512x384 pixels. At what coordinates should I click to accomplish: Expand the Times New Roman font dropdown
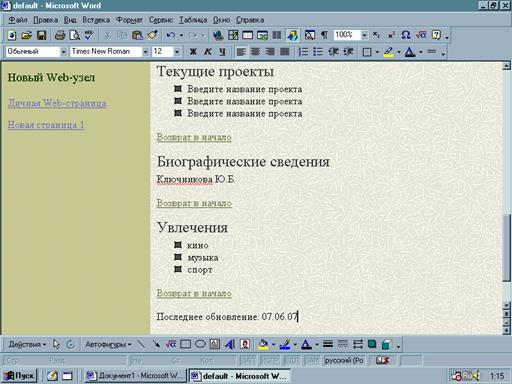146,52
